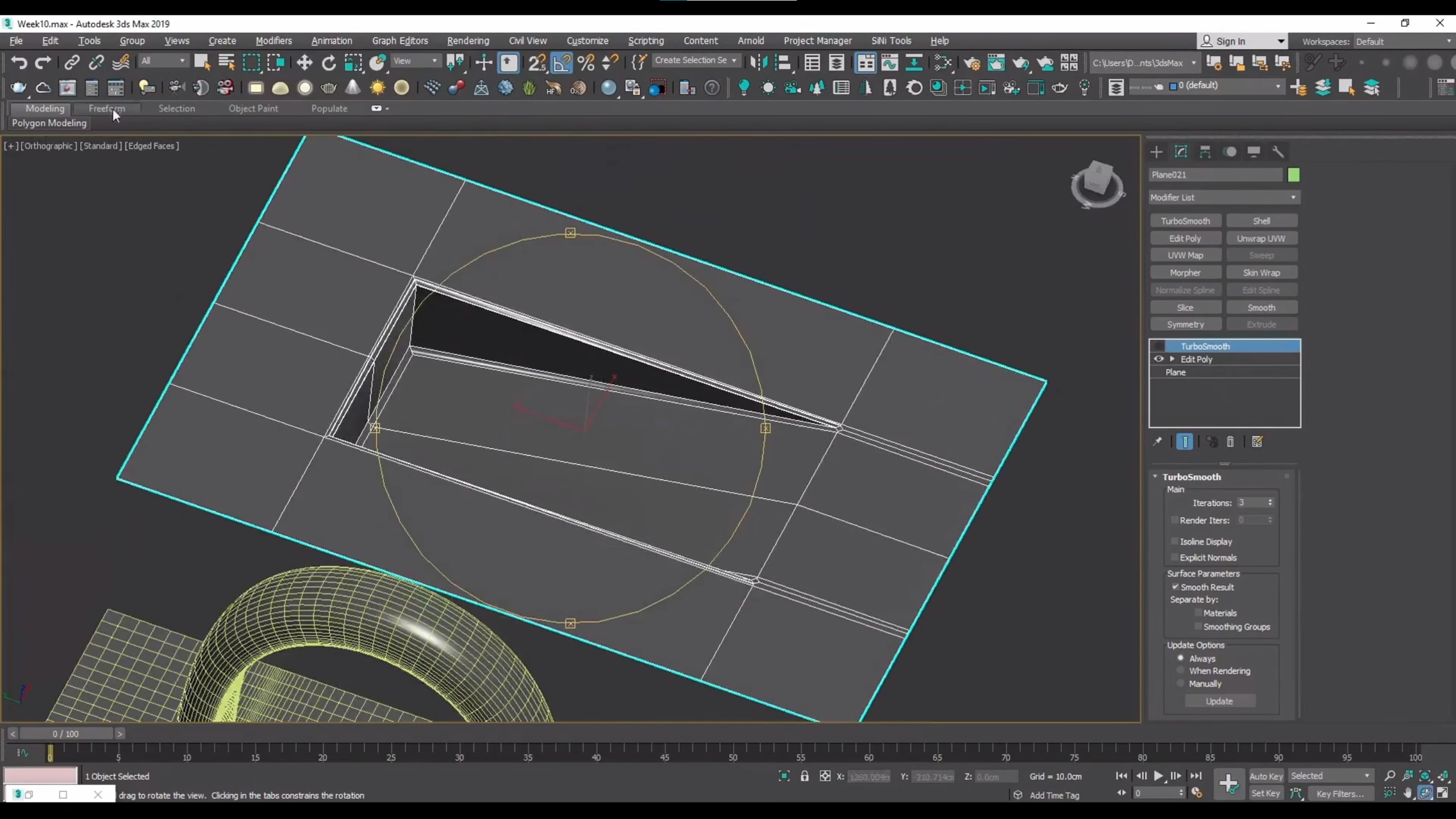The height and width of the screenshot is (819, 1456).
Task: Collapse the TurboSmooth rollout
Action: click(1155, 477)
